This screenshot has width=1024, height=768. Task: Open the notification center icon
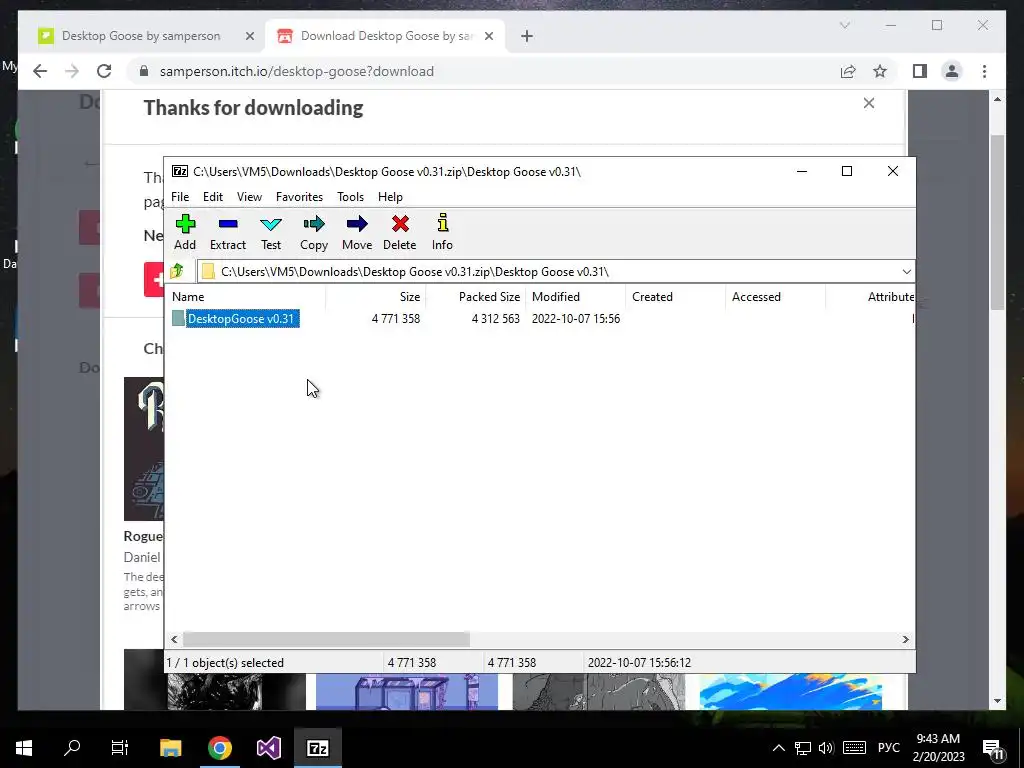(x=993, y=748)
